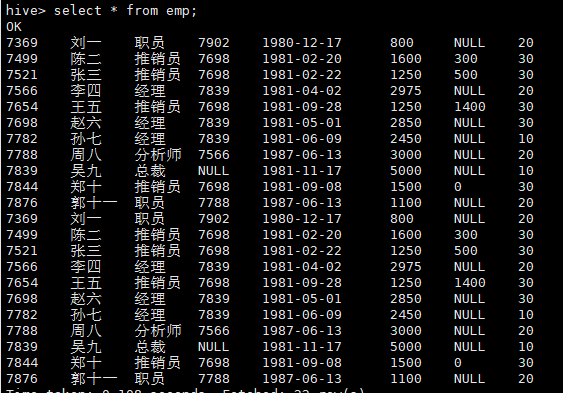The image size is (563, 393).
Task: Click manager ID 7788 in first 郭十一 row
Action: [x=214, y=203]
